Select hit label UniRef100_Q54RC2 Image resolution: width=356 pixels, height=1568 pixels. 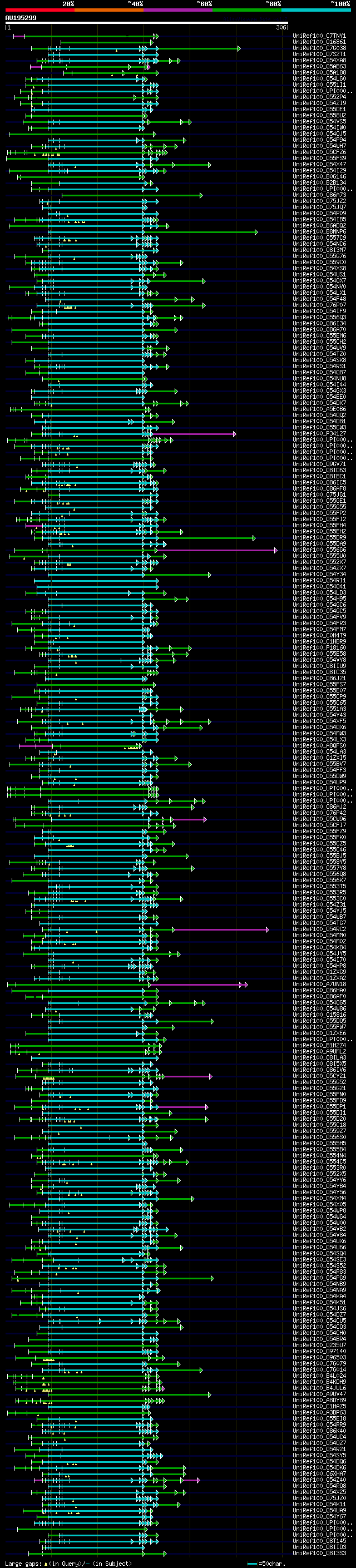319,929
